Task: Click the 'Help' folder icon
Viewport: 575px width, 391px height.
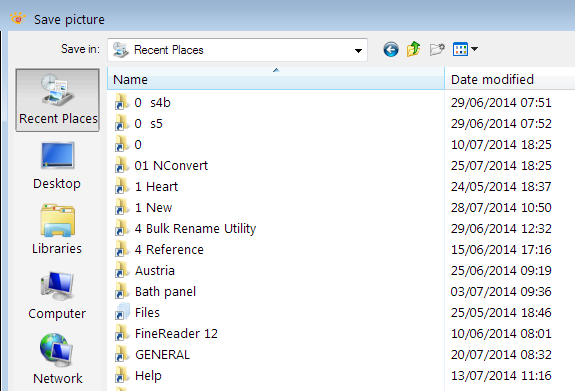Action: (121, 375)
